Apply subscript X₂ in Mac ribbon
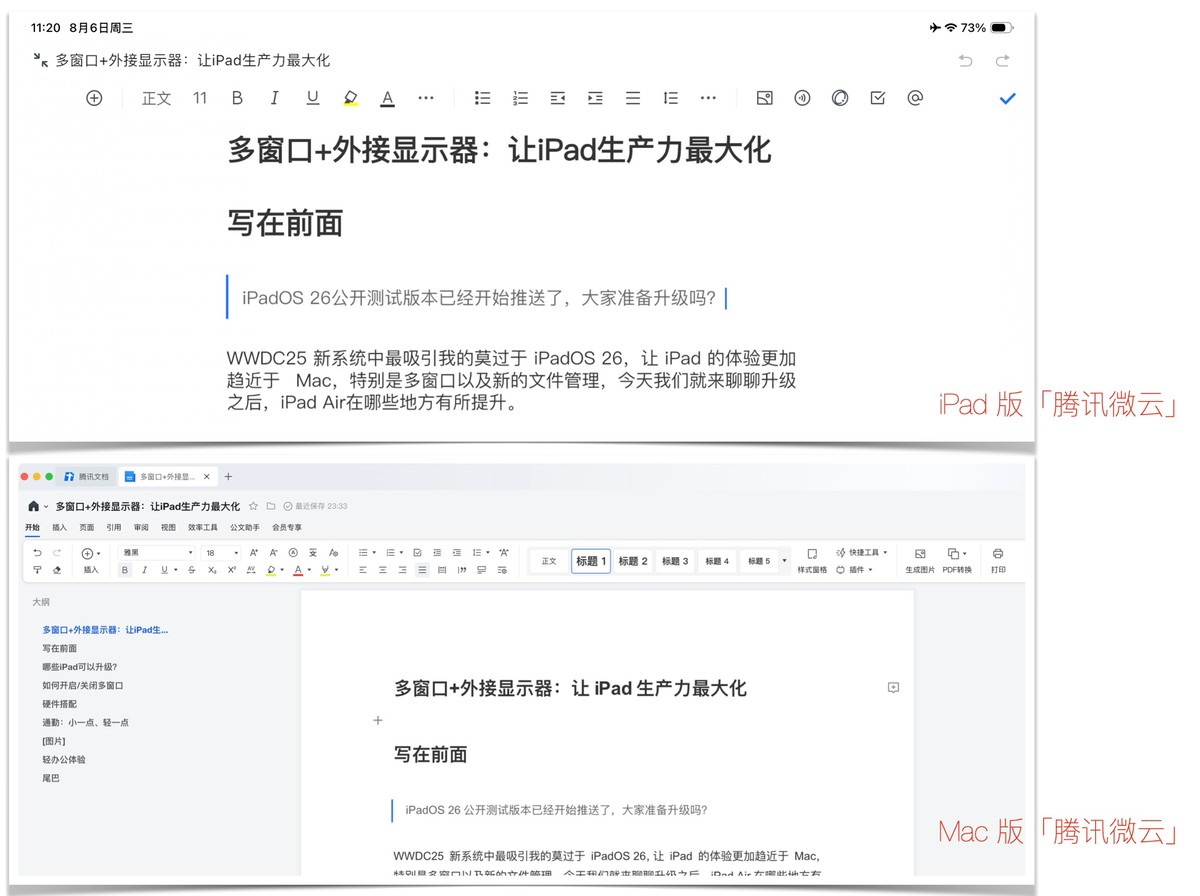 [212, 570]
